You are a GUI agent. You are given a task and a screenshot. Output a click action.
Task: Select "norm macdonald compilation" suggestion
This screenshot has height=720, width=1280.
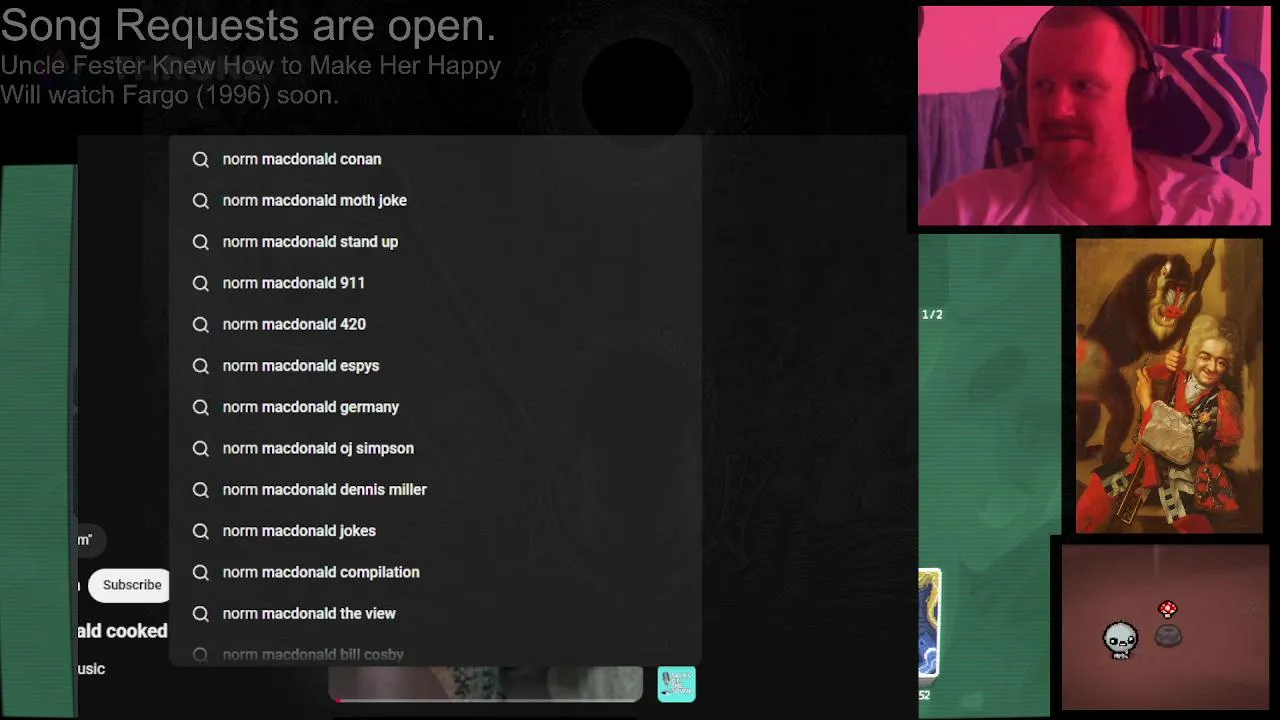pyautogui.click(x=435, y=572)
